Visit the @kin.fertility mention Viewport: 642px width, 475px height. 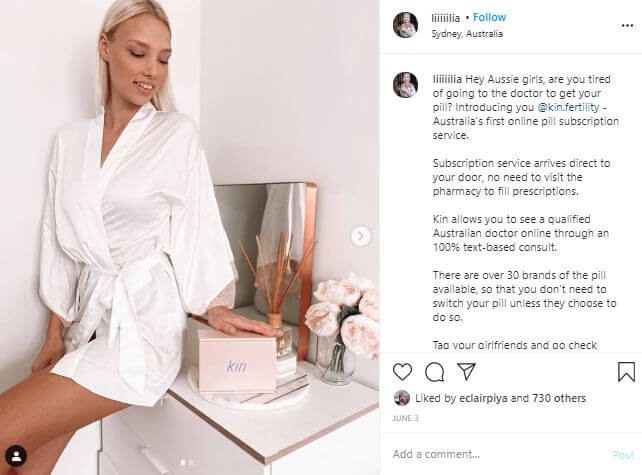point(568,107)
